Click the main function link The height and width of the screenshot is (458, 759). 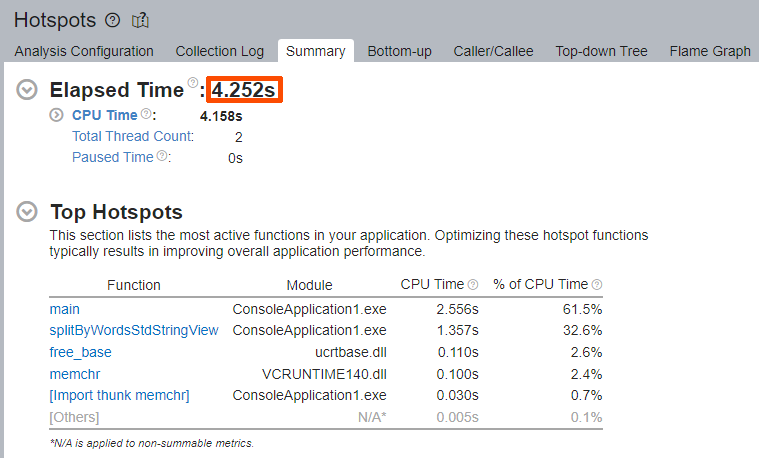point(64,309)
